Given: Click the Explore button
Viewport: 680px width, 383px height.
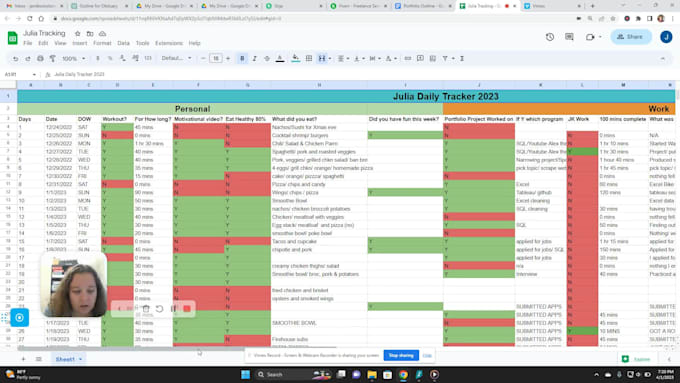Looking at the screenshot, I should pyautogui.click(x=636, y=359).
